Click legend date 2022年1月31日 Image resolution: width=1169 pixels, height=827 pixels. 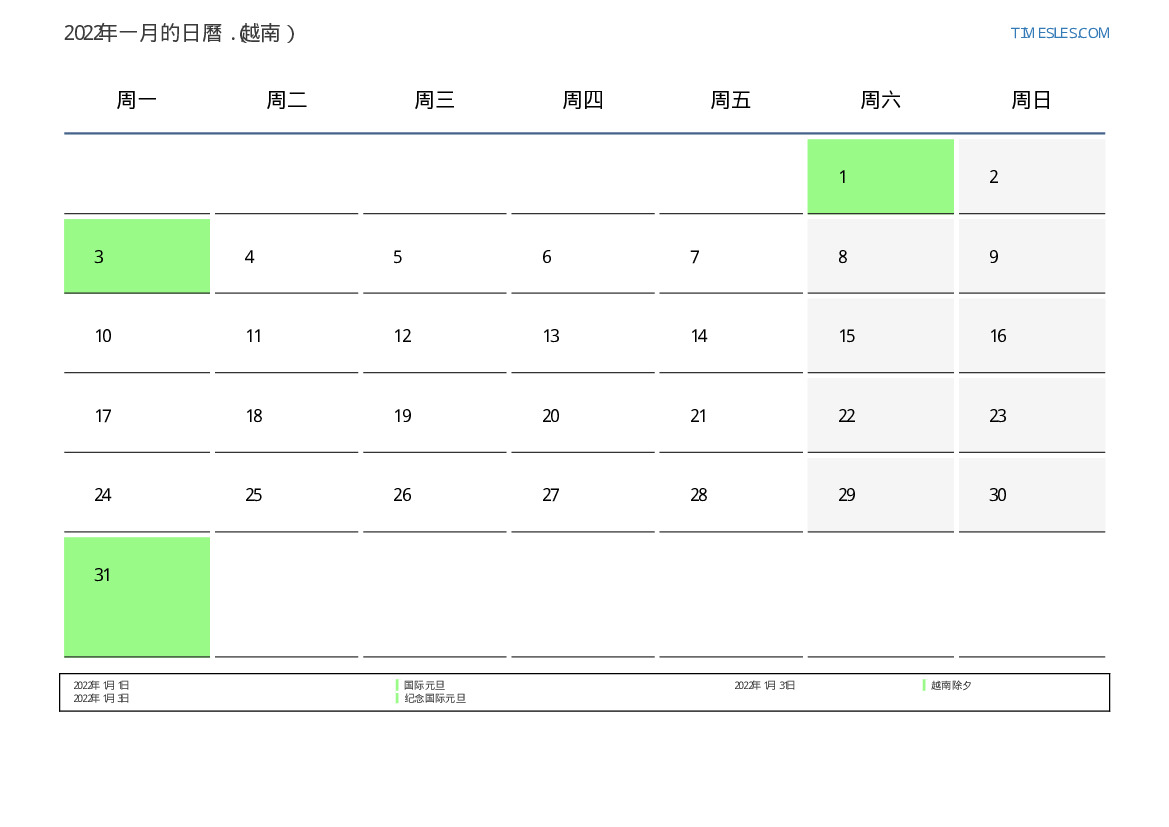(x=765, y=685)
